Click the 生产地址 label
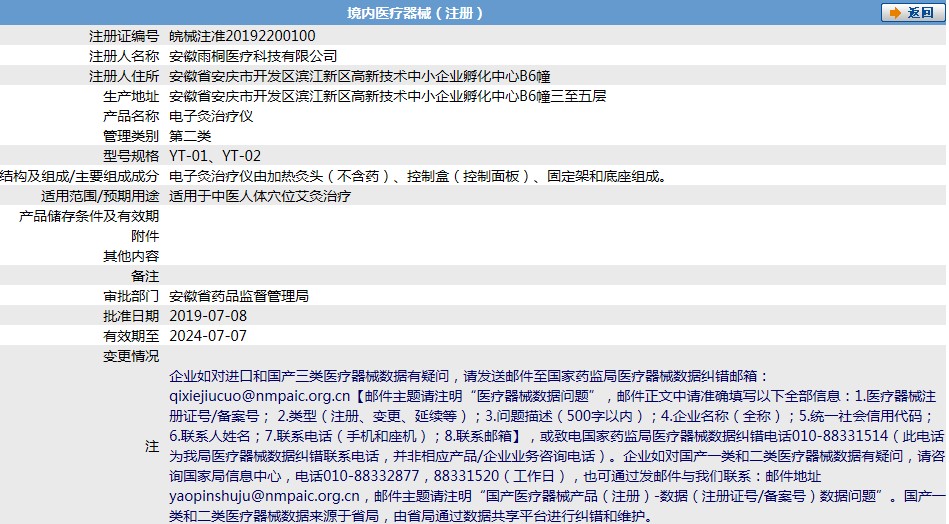The image size is (949, 524). tap(131, 96)
